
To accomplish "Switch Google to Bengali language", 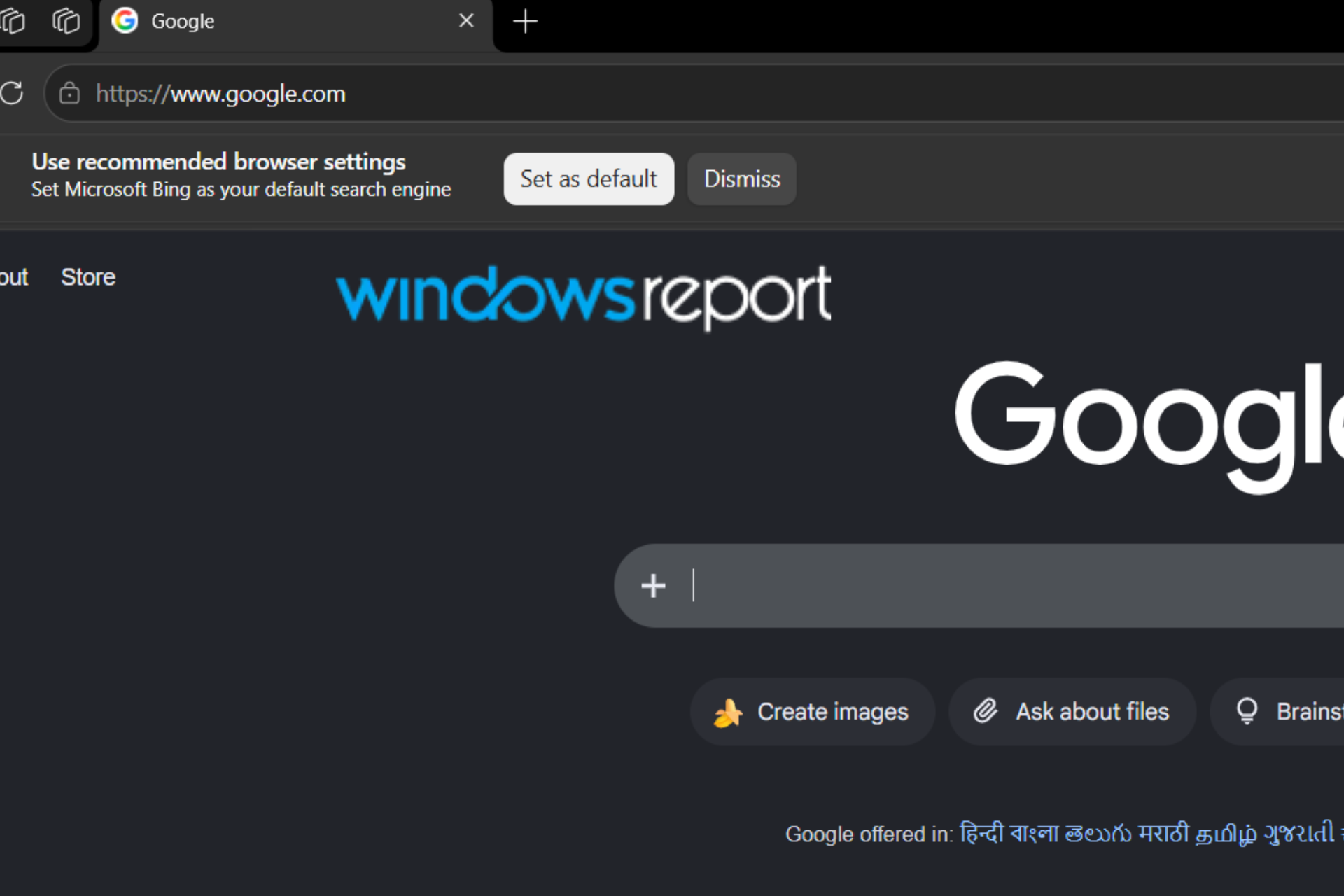I will pos(1034,834).
